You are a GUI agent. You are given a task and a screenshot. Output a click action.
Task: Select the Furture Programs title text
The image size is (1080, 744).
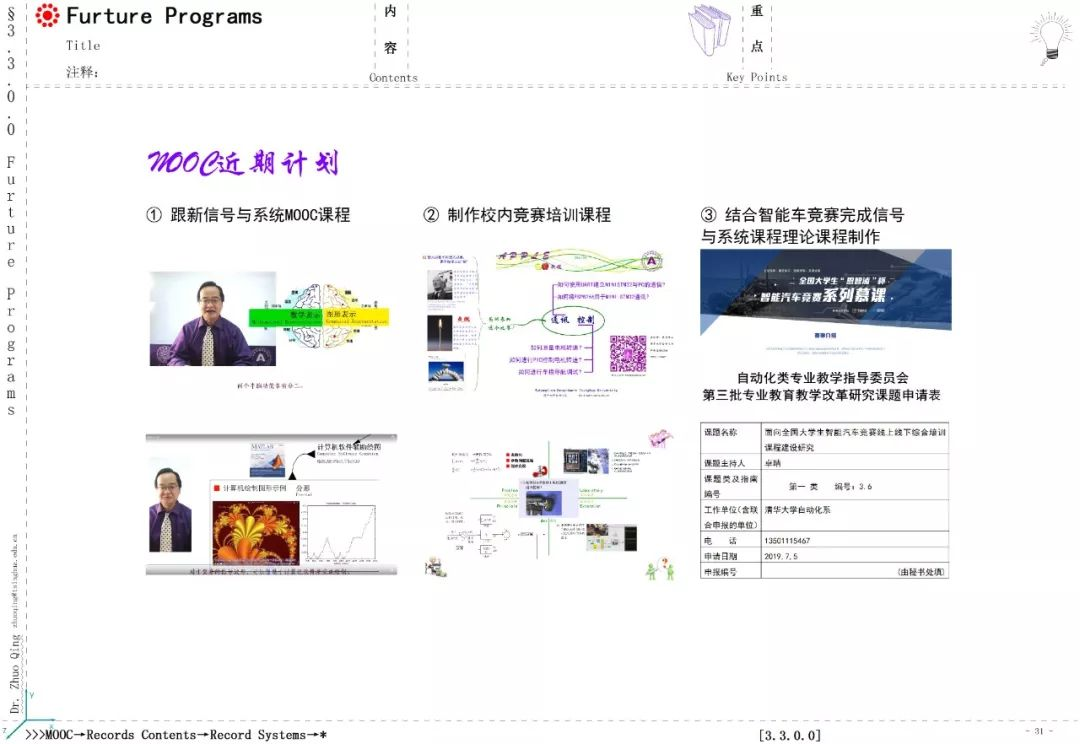pyautogui.click(x=164, y=16)
